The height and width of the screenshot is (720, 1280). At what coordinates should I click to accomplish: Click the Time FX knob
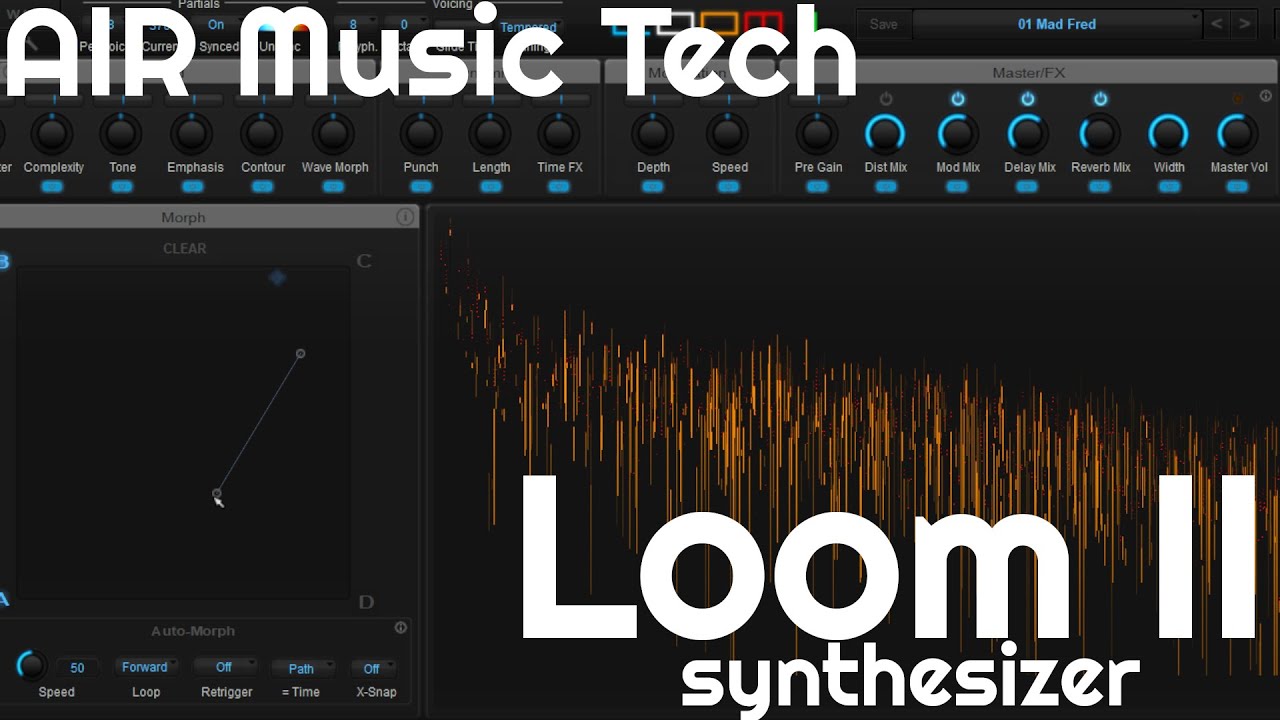click(x=559, y=133)
